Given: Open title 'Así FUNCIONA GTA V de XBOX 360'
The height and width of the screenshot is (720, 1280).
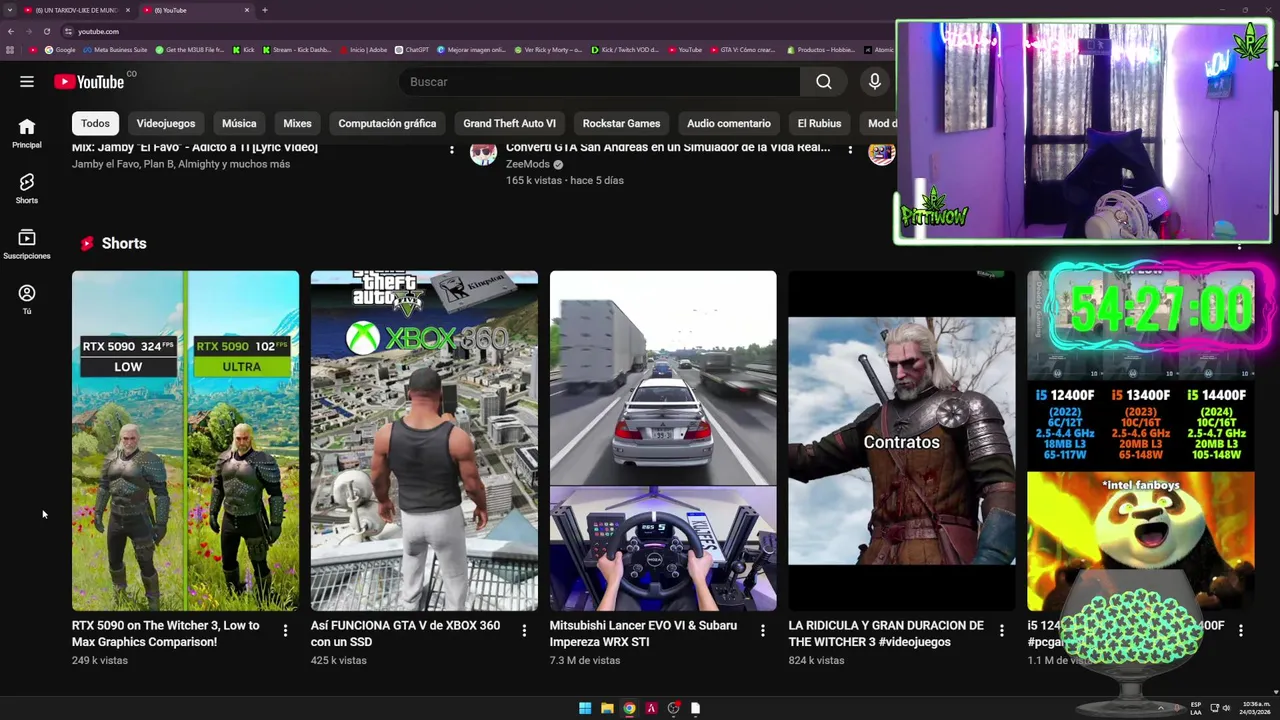Looking at the screenshot, I should tap(405, 634).
